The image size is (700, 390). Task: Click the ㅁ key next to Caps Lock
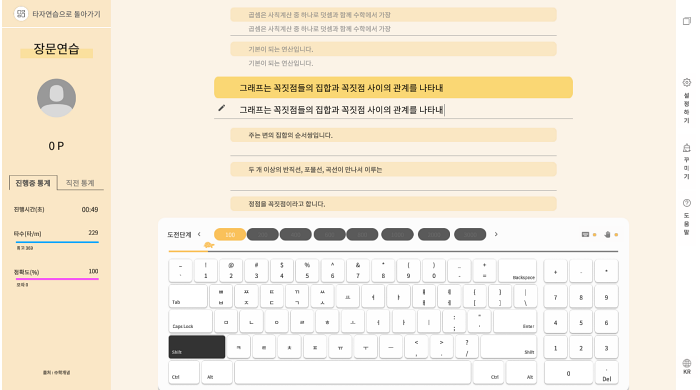(226, 322)
